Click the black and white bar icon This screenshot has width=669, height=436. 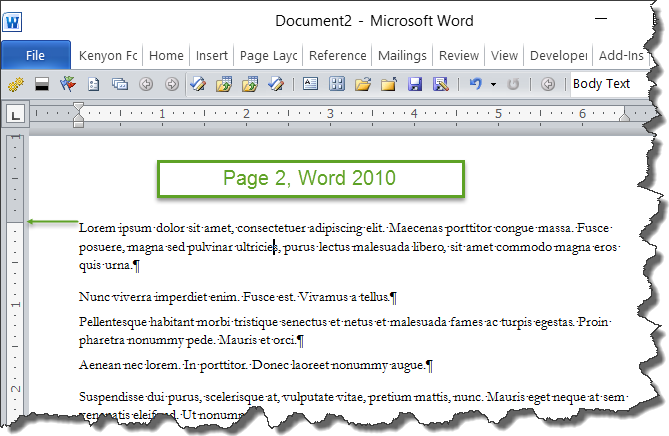tap(42, 84)
